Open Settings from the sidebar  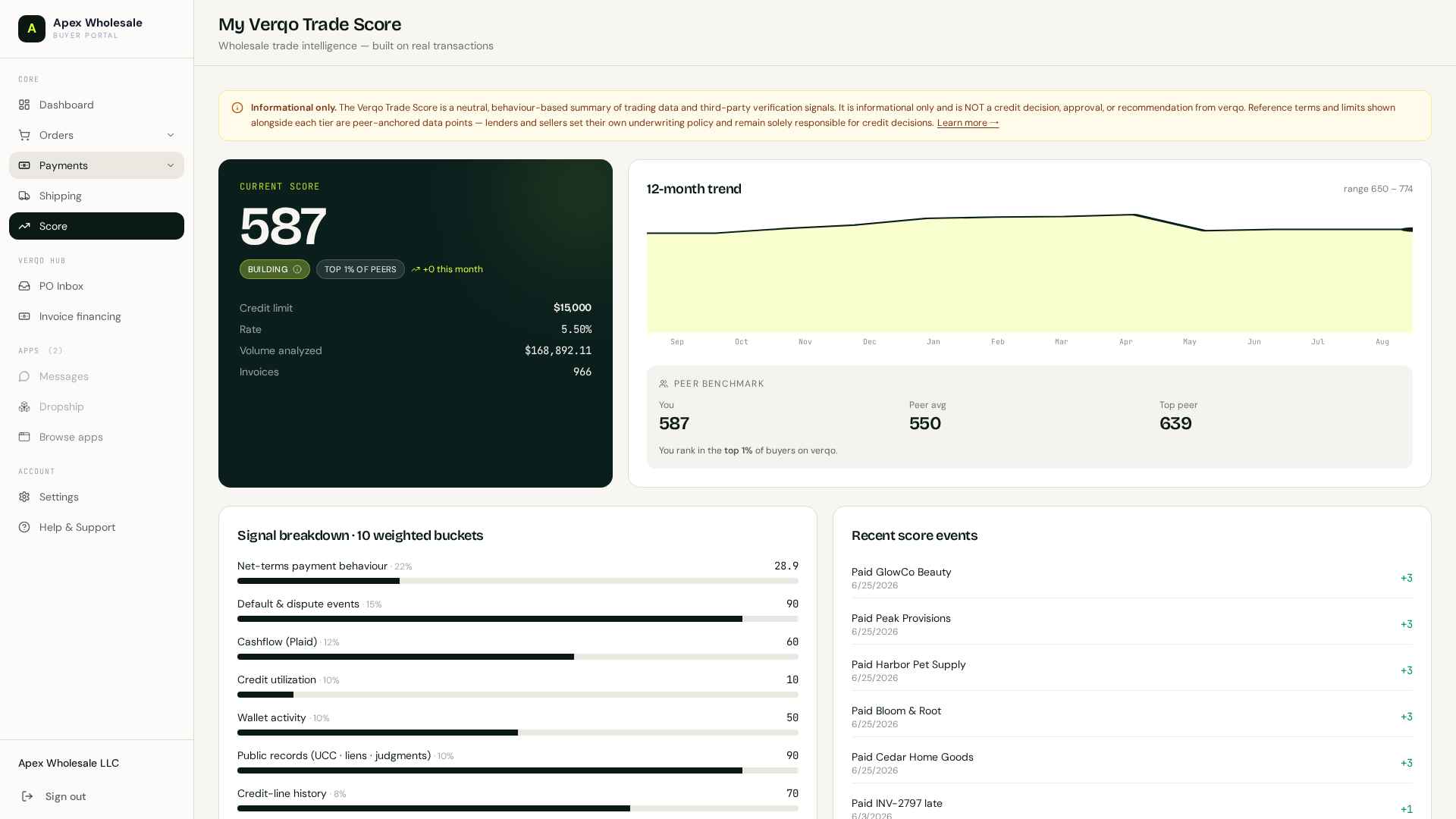click(x=96, y=497)
